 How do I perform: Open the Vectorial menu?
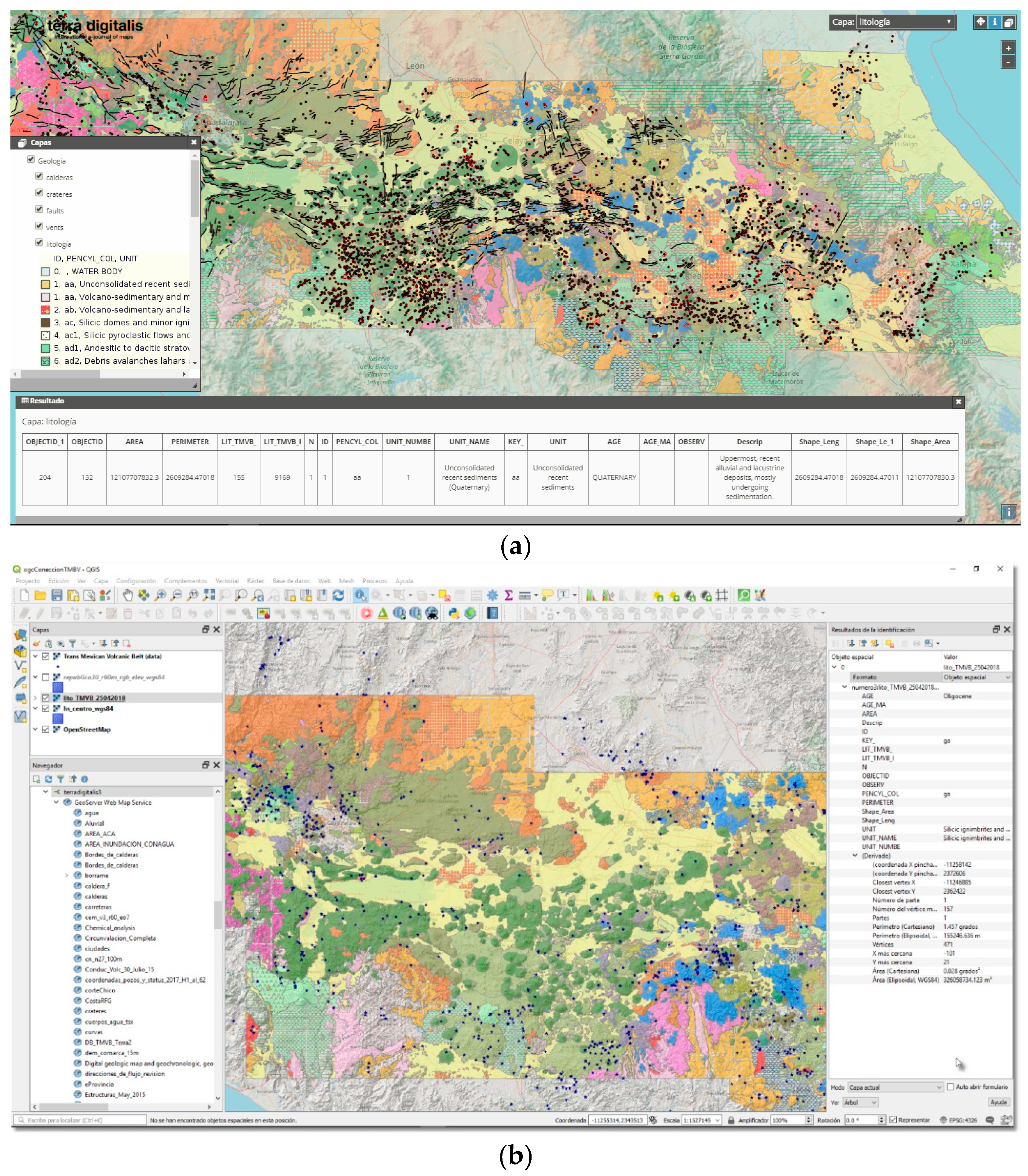[227, 581]
